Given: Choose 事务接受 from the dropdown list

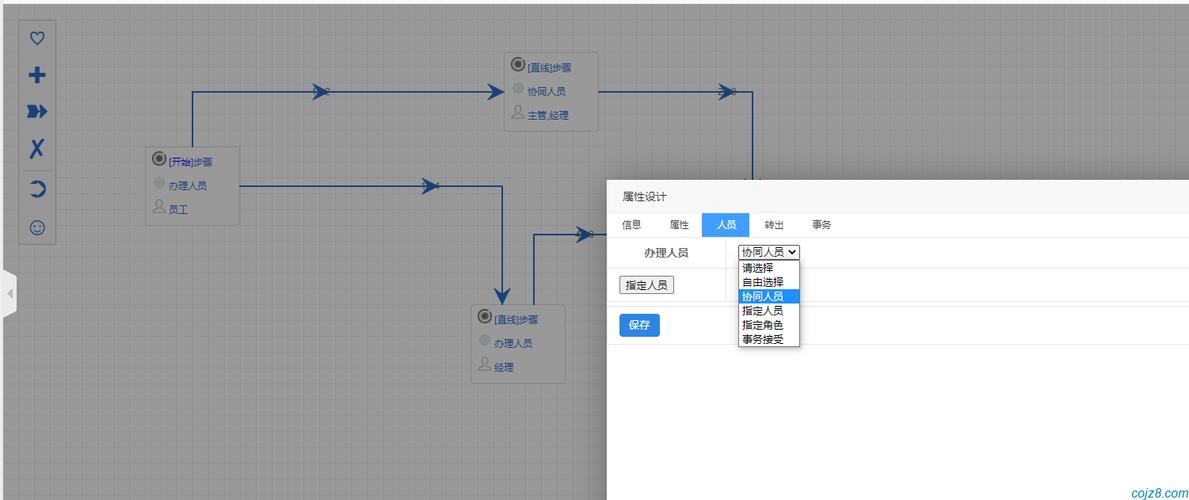Looking at the screenshot, I should click(x=769, y=339).
